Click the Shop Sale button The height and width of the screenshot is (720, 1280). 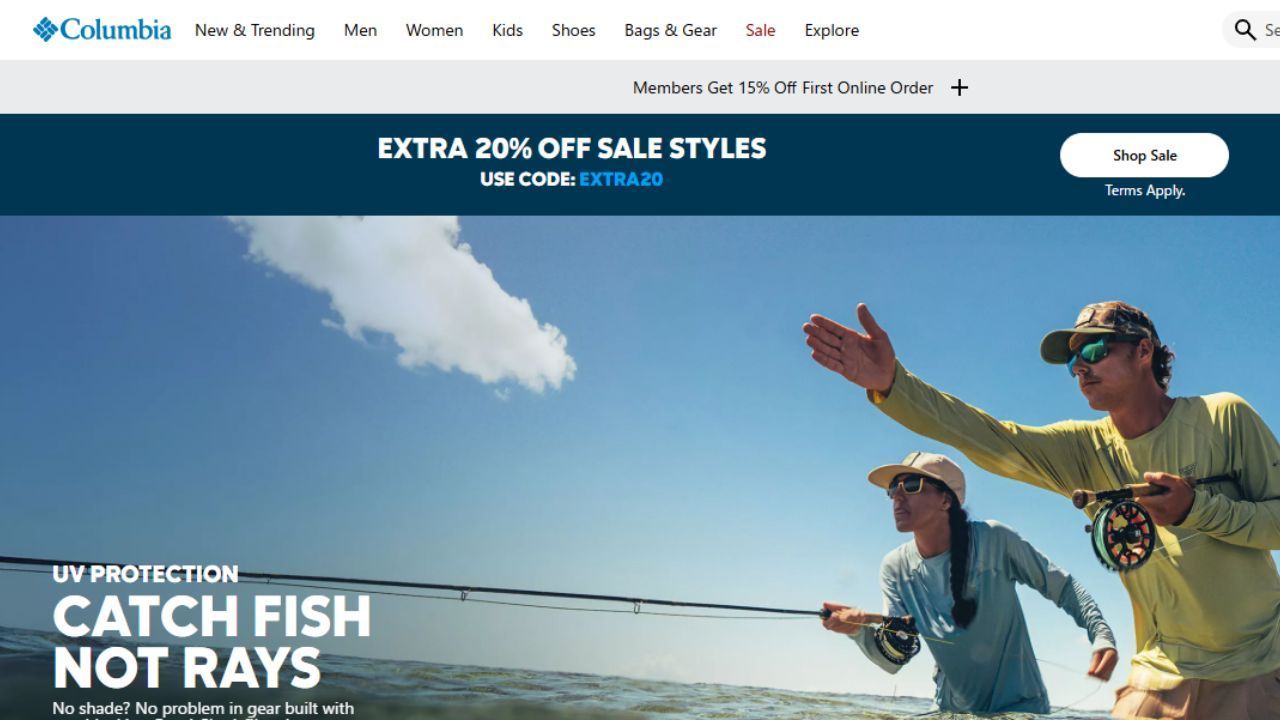[1144, 155]
